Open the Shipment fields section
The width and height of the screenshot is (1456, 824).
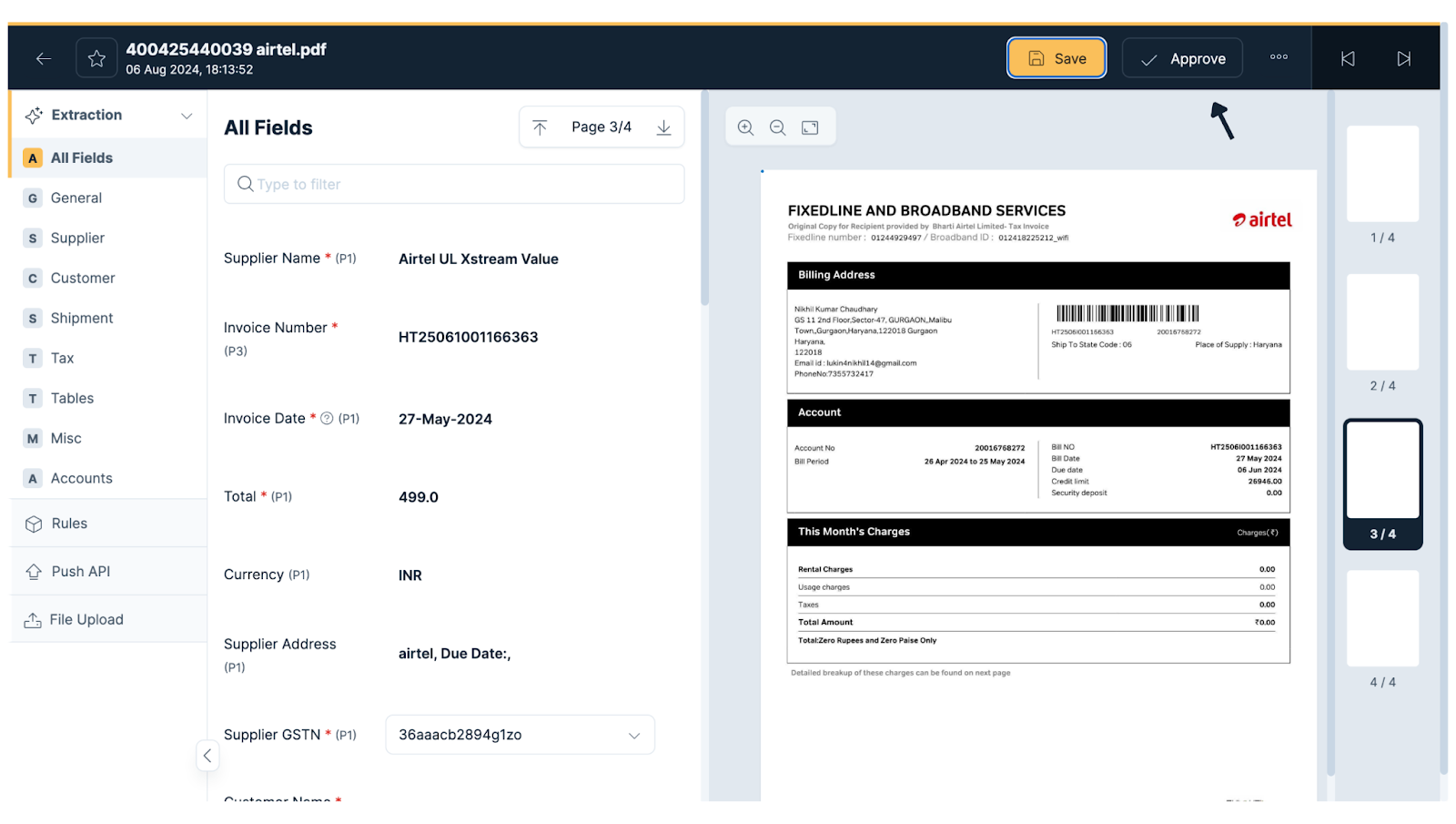point(108,318)
